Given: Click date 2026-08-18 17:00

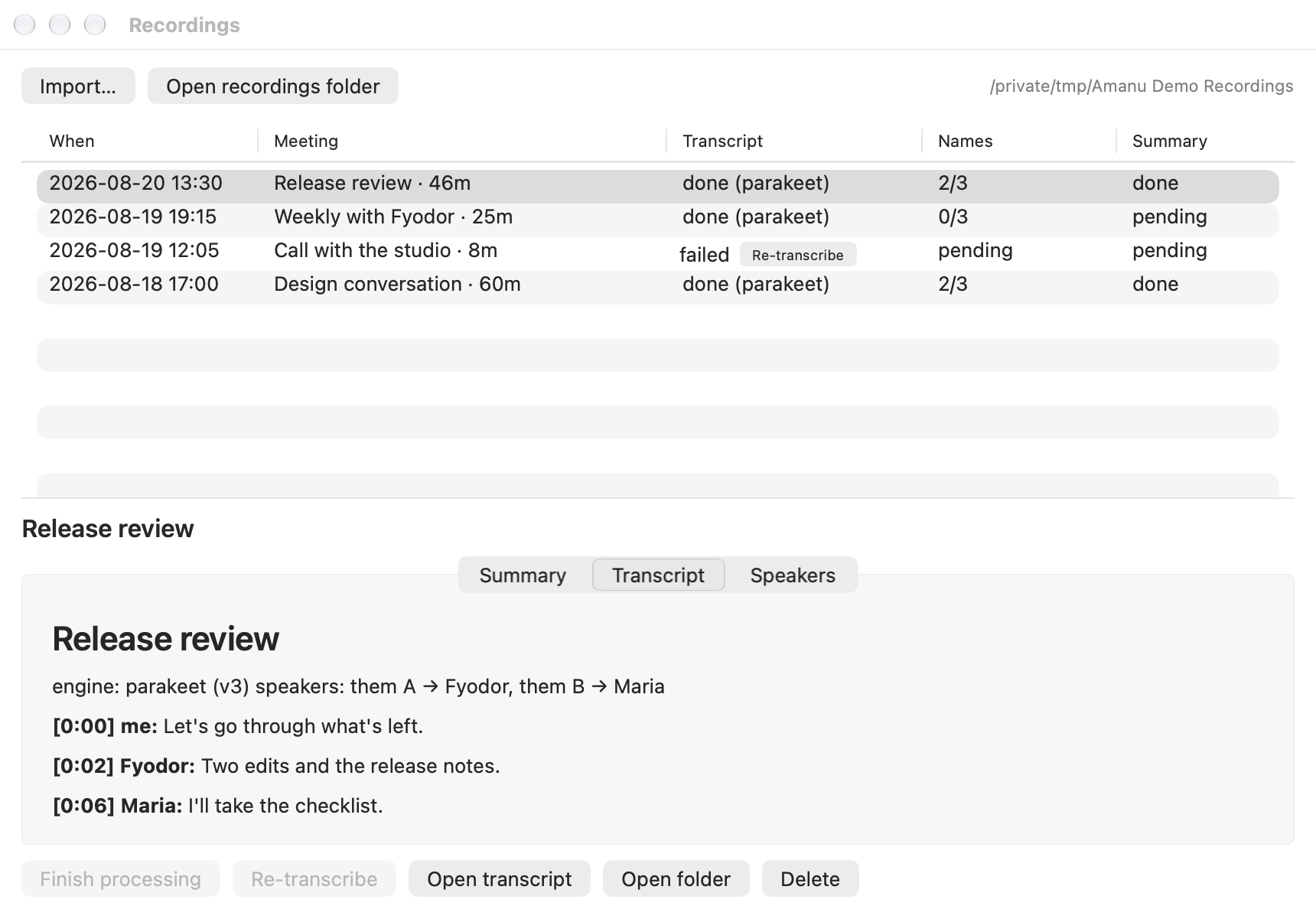Looking at the screenshot, I should pyautogui.click(x=134, y=285).
